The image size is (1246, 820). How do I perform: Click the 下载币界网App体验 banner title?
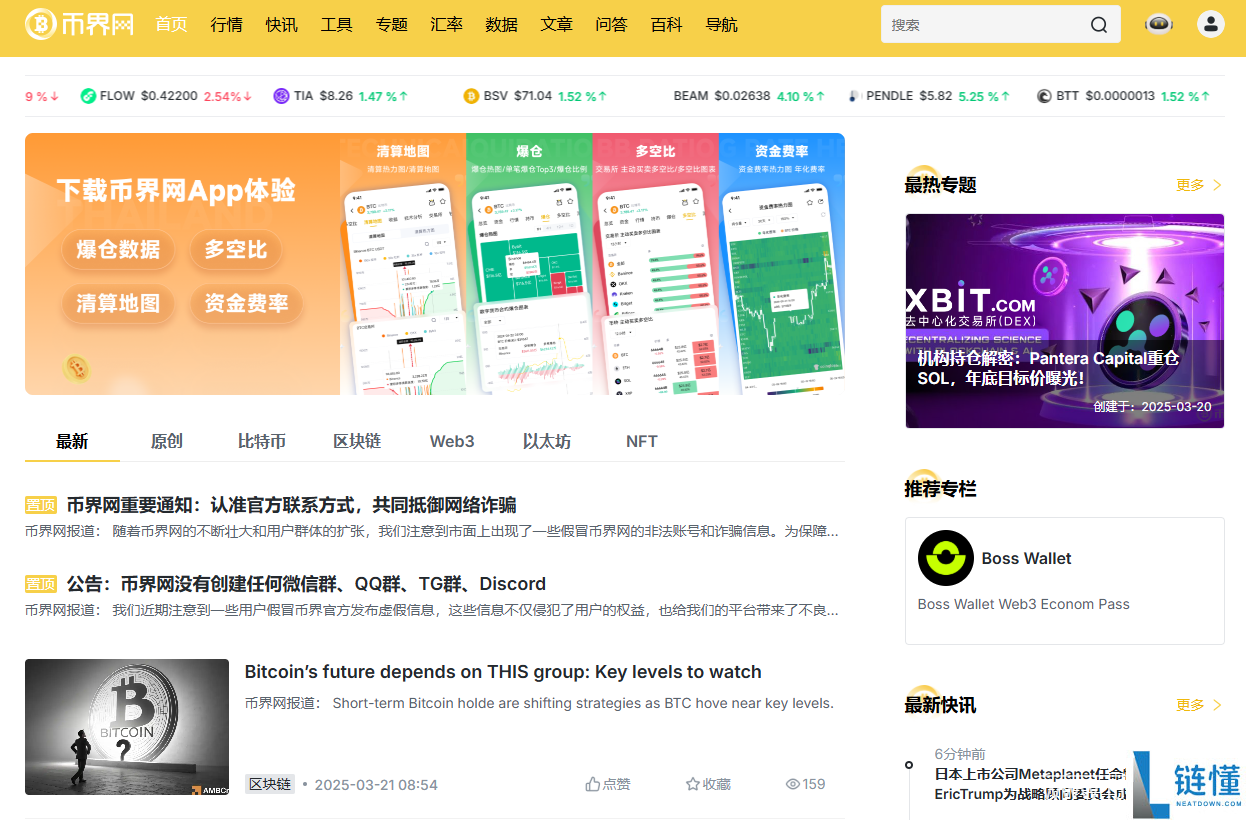176,190
